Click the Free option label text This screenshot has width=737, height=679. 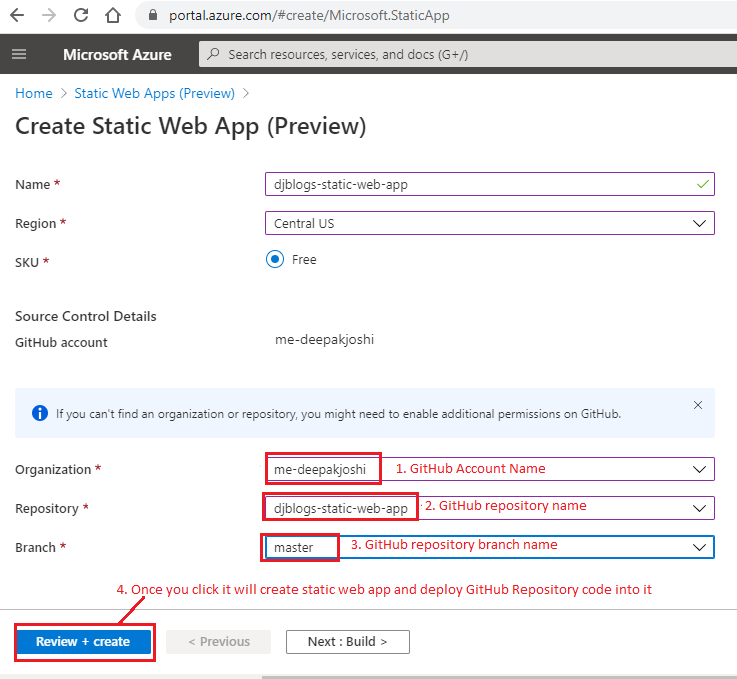[304, 259]
